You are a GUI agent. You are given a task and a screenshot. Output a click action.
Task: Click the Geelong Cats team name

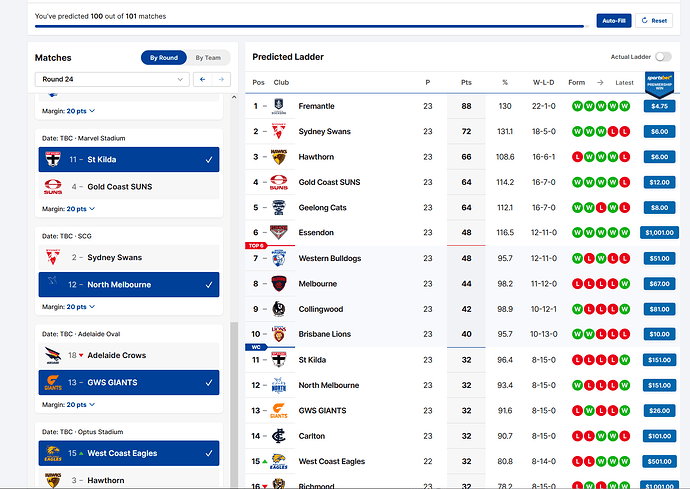pyautogui.click(x=322, y=207)
